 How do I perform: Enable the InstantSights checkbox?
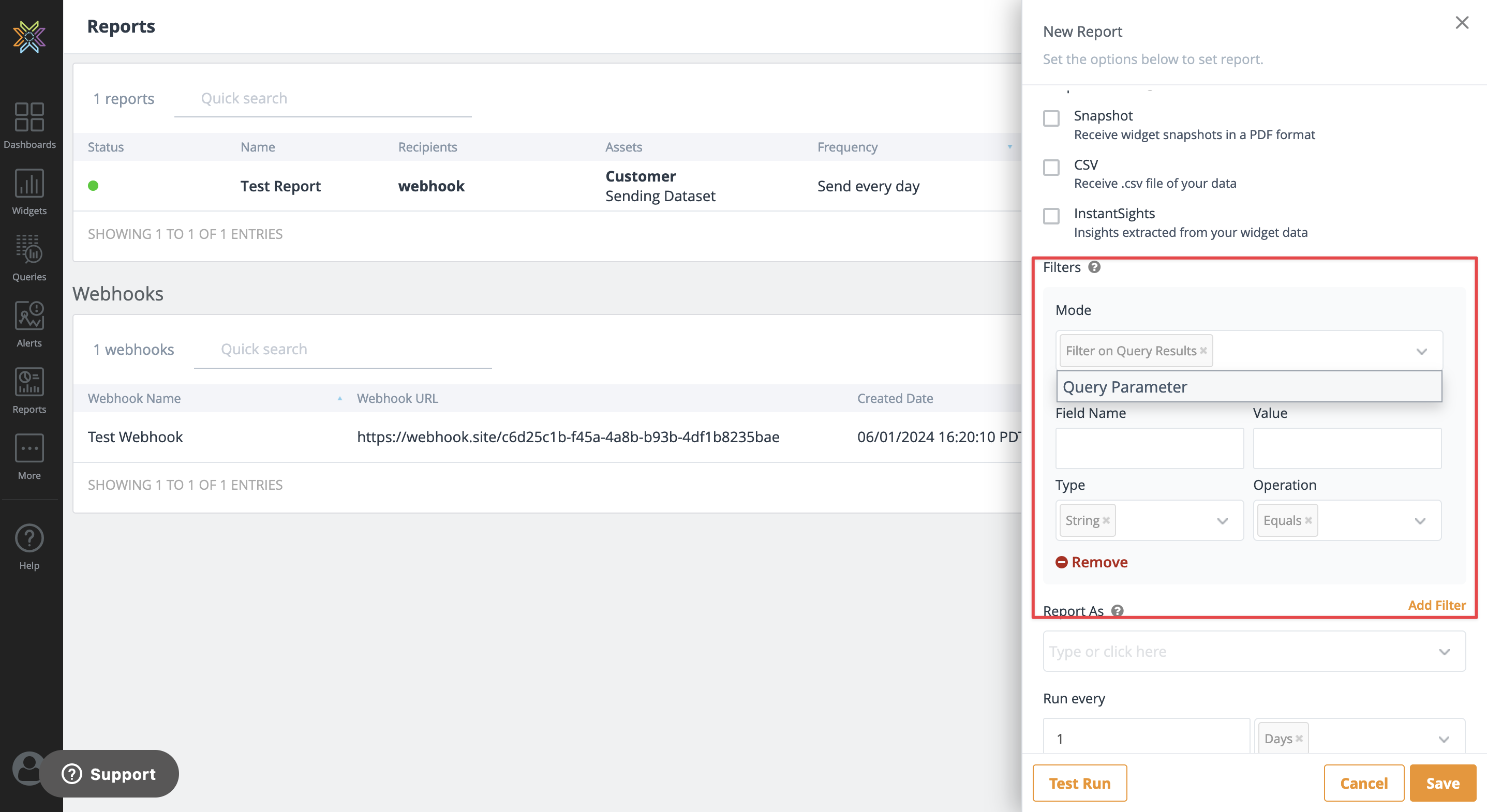tap(1051, 216)
